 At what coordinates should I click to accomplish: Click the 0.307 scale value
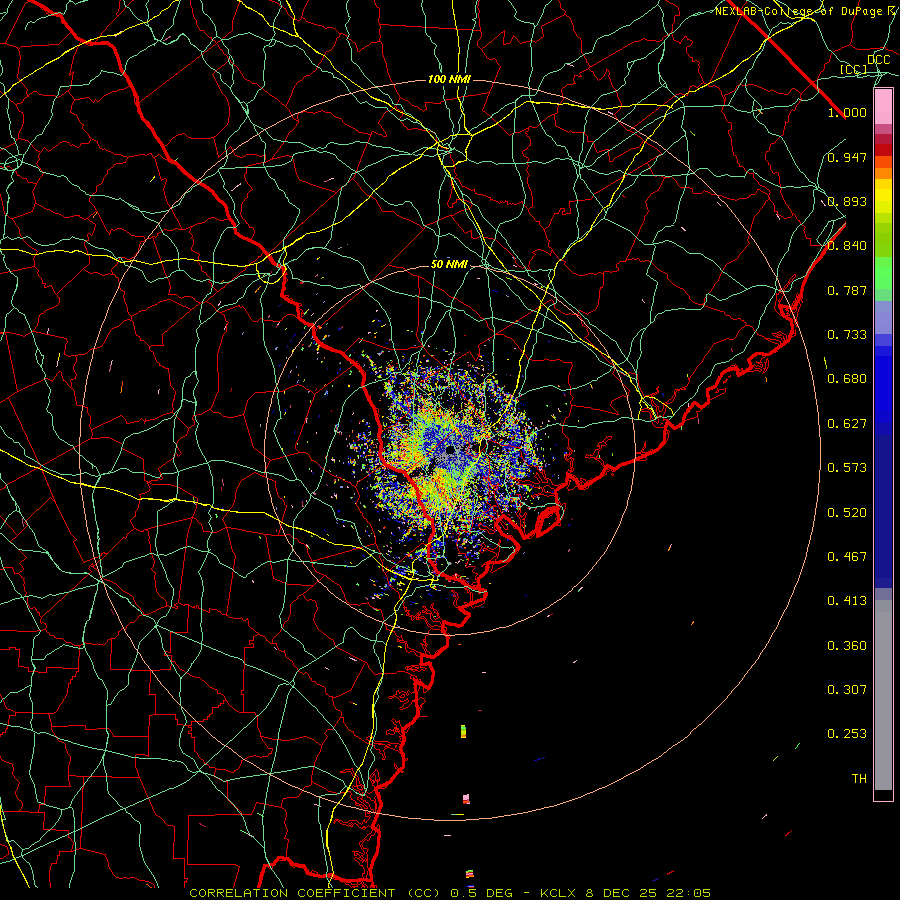pos(847,689)
